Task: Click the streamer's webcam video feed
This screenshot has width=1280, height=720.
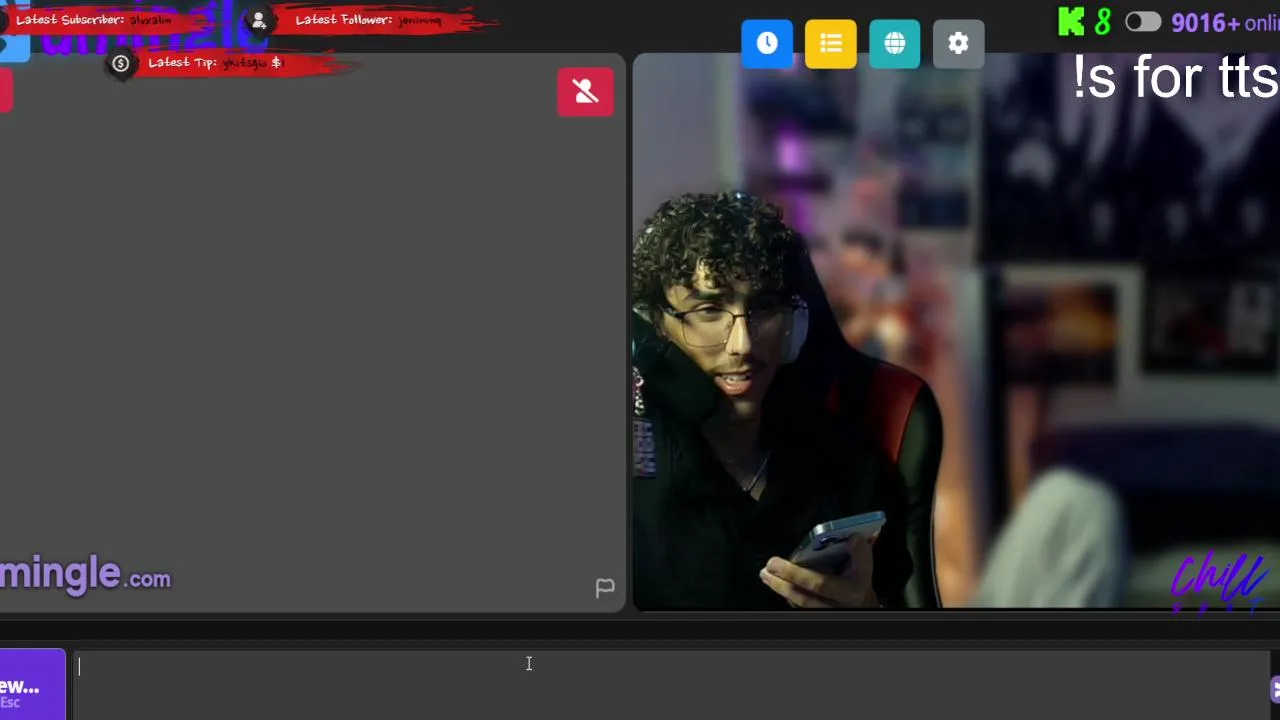Action: pyautogui.click(x=956, y=332)
